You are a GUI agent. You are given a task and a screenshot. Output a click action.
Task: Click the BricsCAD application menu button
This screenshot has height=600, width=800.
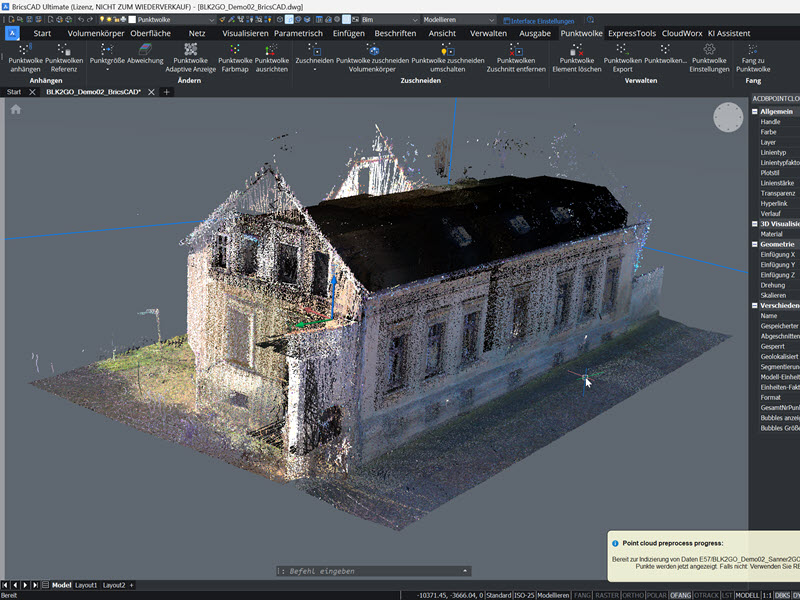click(x=12, y=33)
